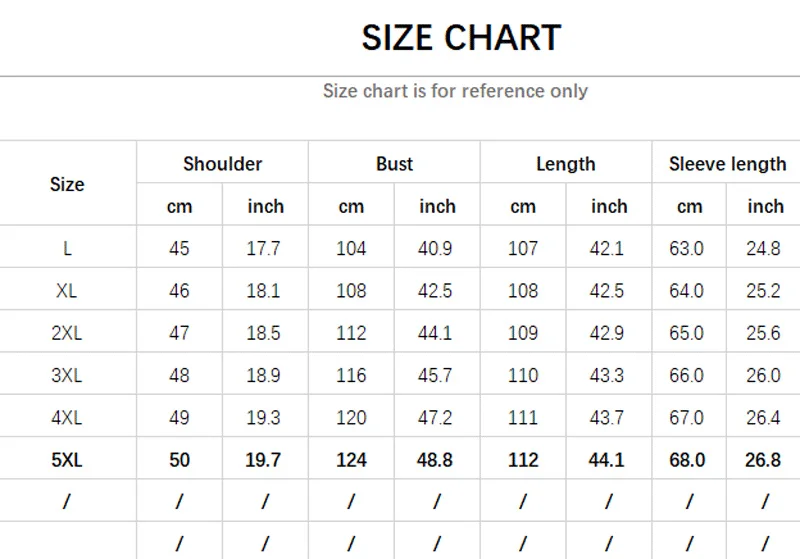Screen dimensions: 800x559
Task: Click the L bust inch value 40.9
Action: coord(436,249)
